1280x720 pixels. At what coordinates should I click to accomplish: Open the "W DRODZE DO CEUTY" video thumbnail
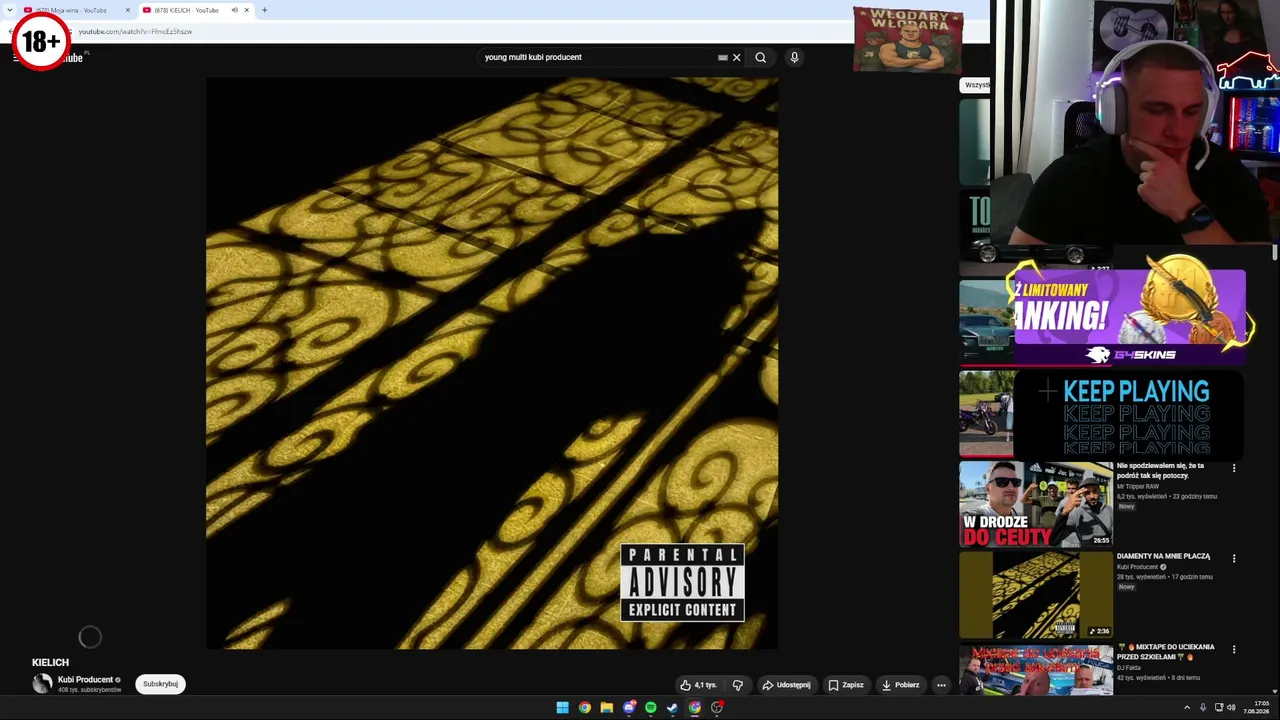coord(1035,504)
